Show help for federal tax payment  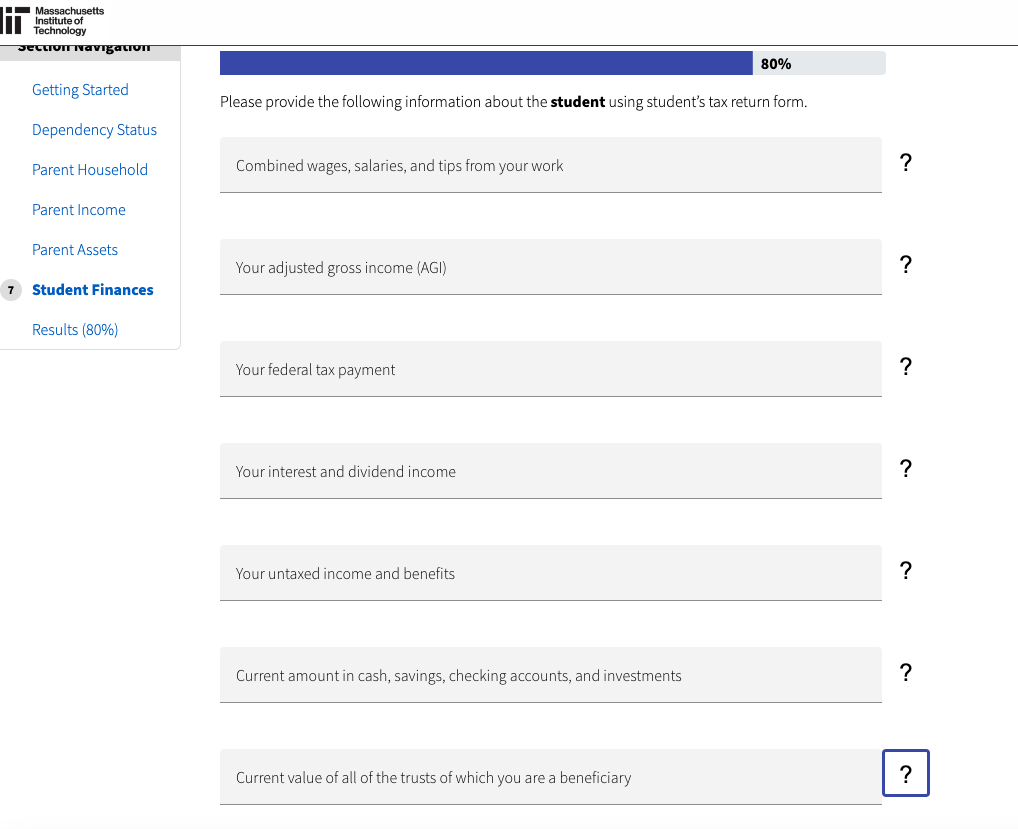[x=905, y=367]
